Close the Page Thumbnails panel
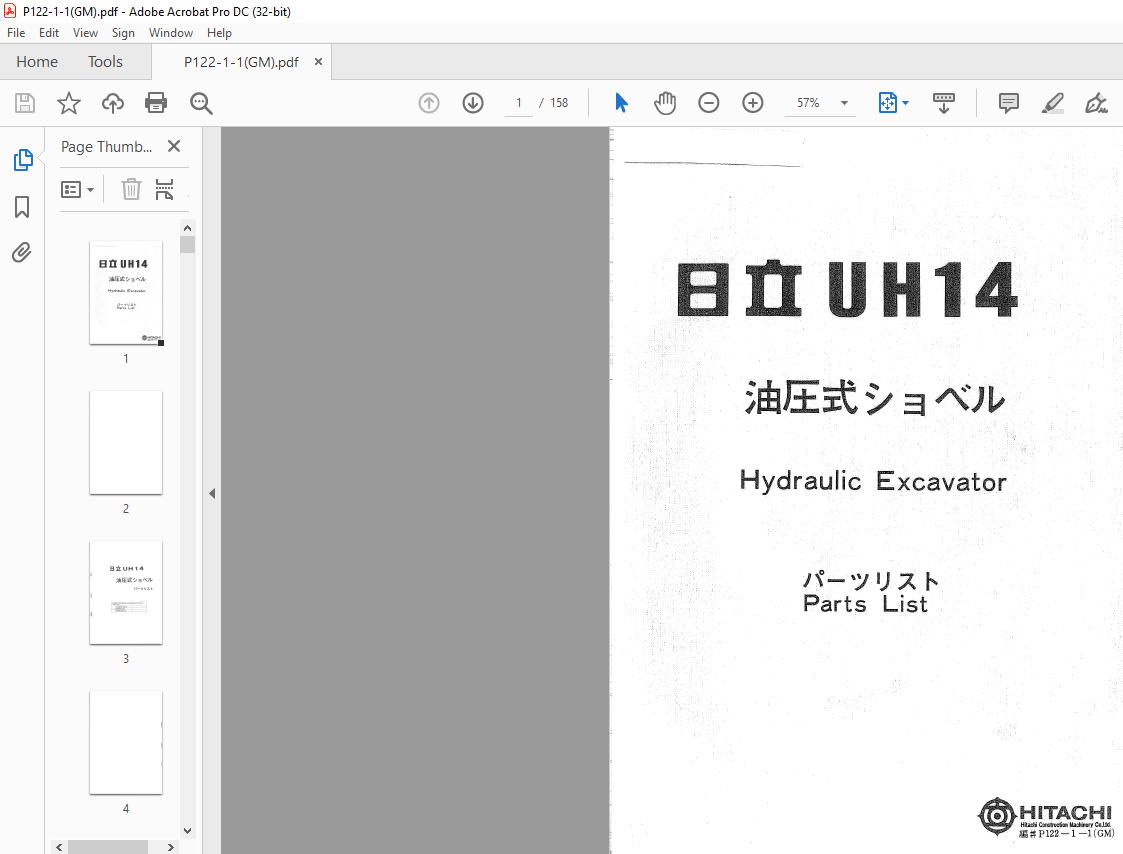The width and height of the screenshot is (1123, 854). (x=173, y=146)
